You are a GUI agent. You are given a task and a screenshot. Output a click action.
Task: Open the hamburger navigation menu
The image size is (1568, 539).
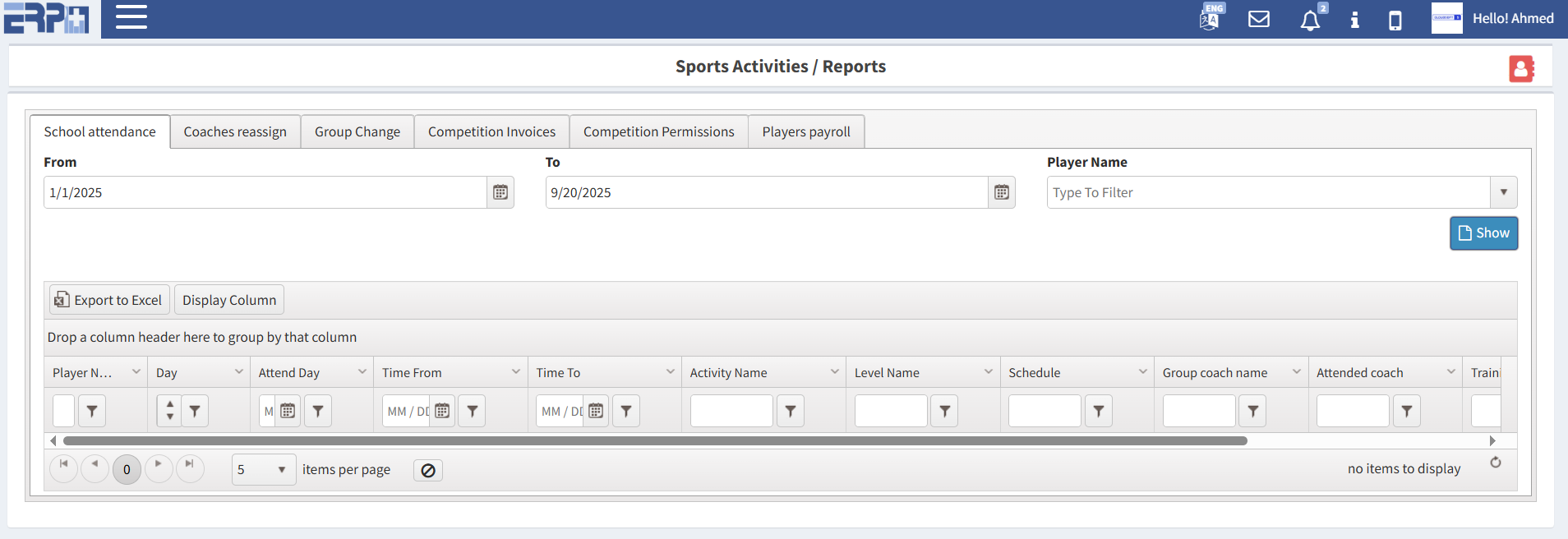pyautogui.click(x=131, y=17)
